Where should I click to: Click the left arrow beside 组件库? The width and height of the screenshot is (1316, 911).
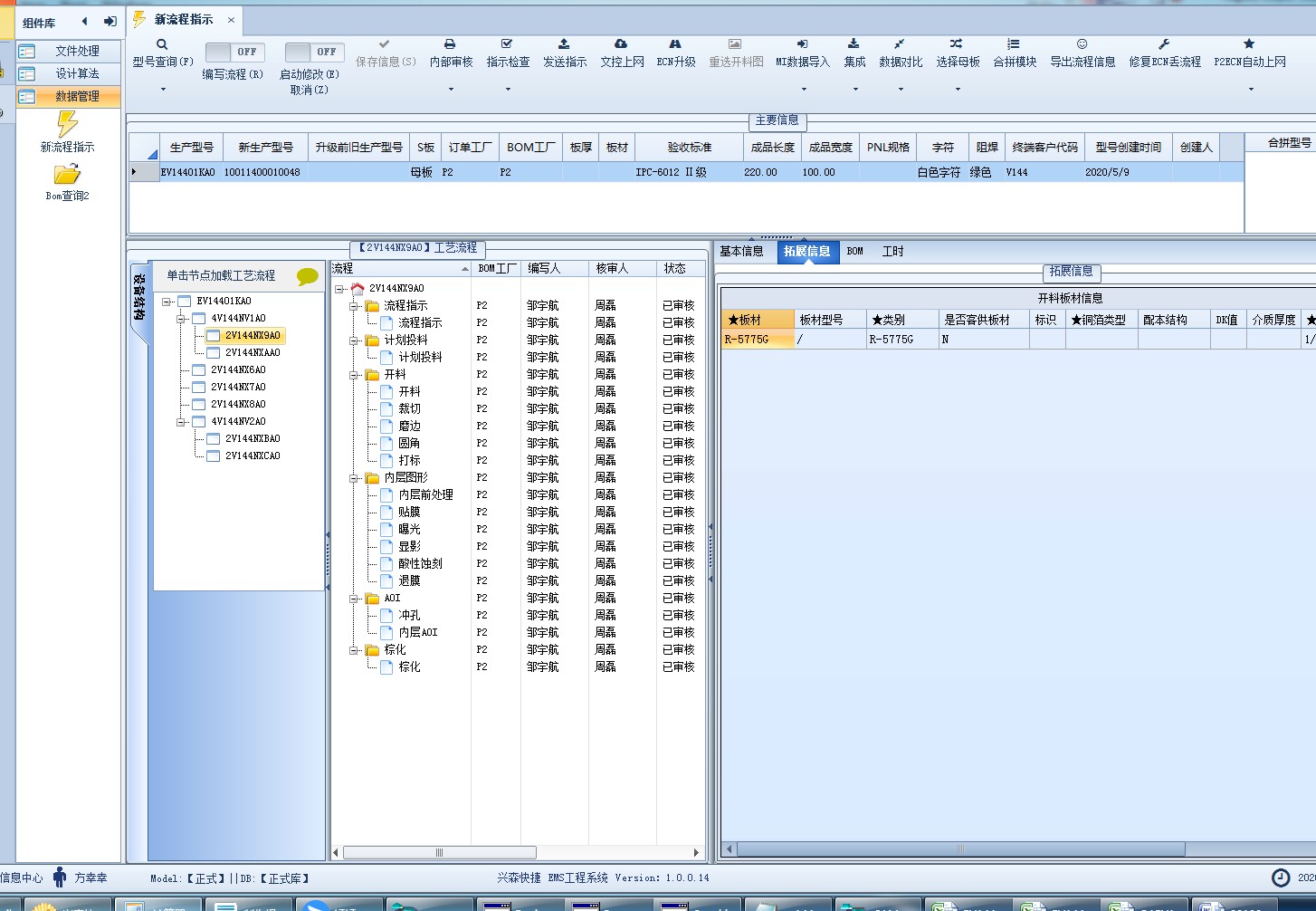(85, 22)
